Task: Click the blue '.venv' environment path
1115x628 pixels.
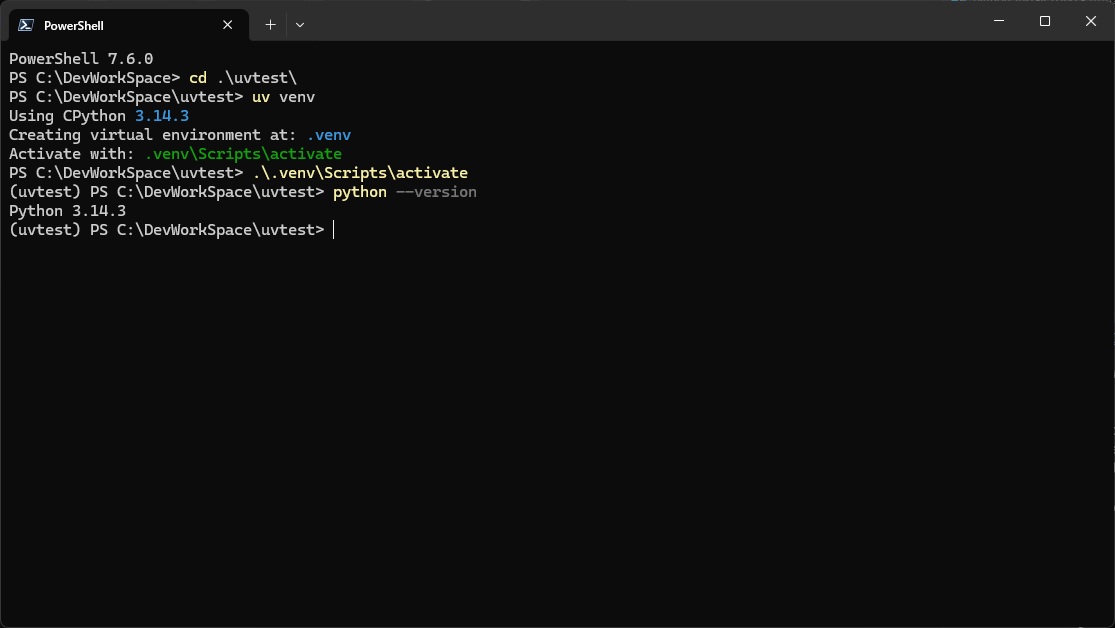Action: pyautogui.click(x=328, y=135)
